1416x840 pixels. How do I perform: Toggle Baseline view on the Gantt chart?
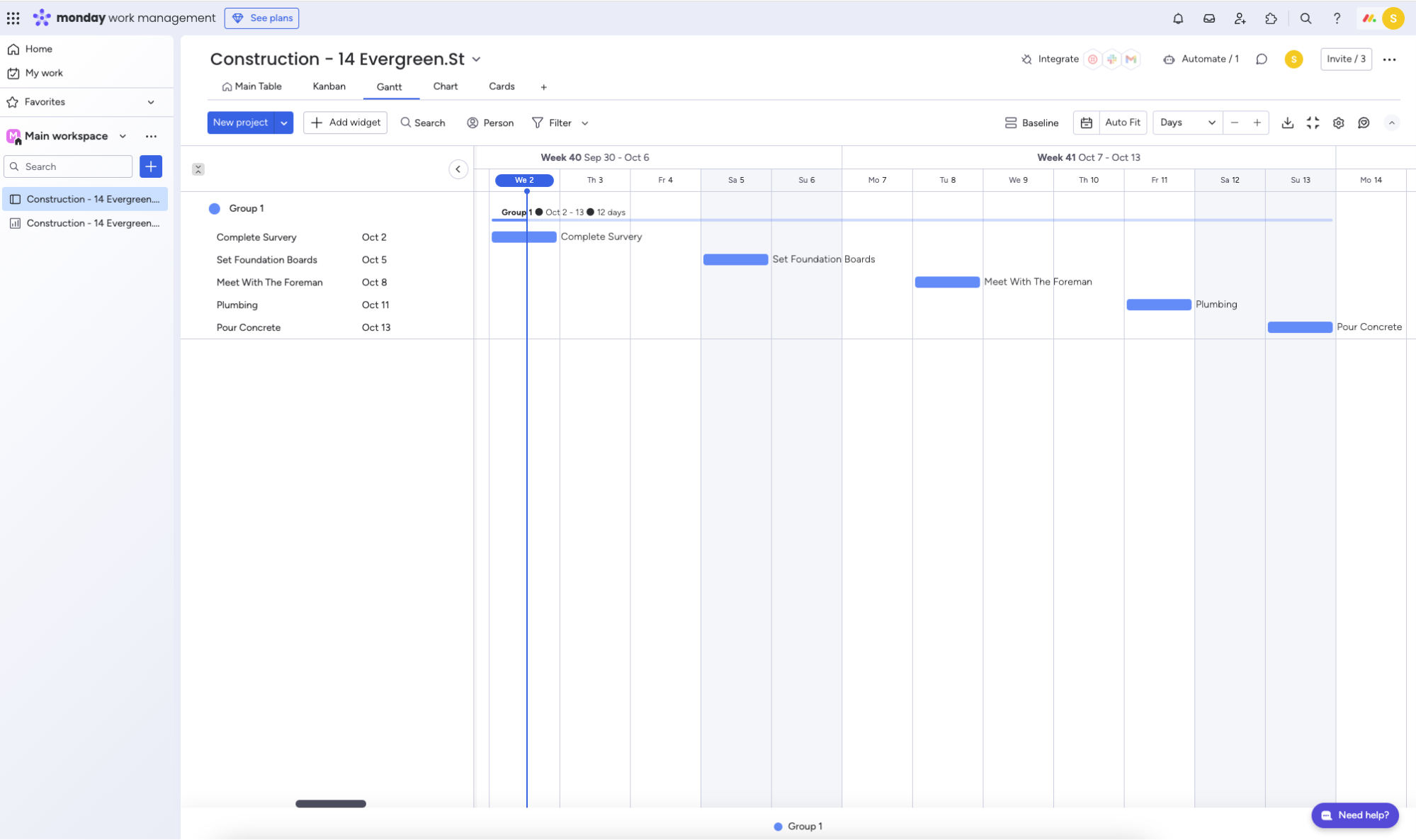tap(1032, 123)
